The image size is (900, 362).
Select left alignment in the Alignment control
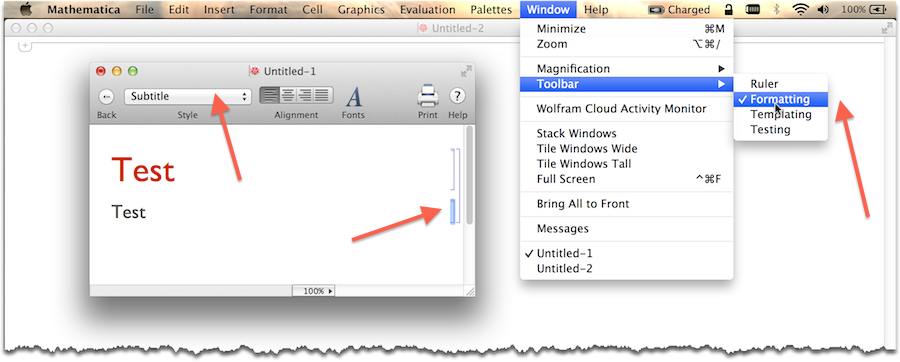[269, 95]
